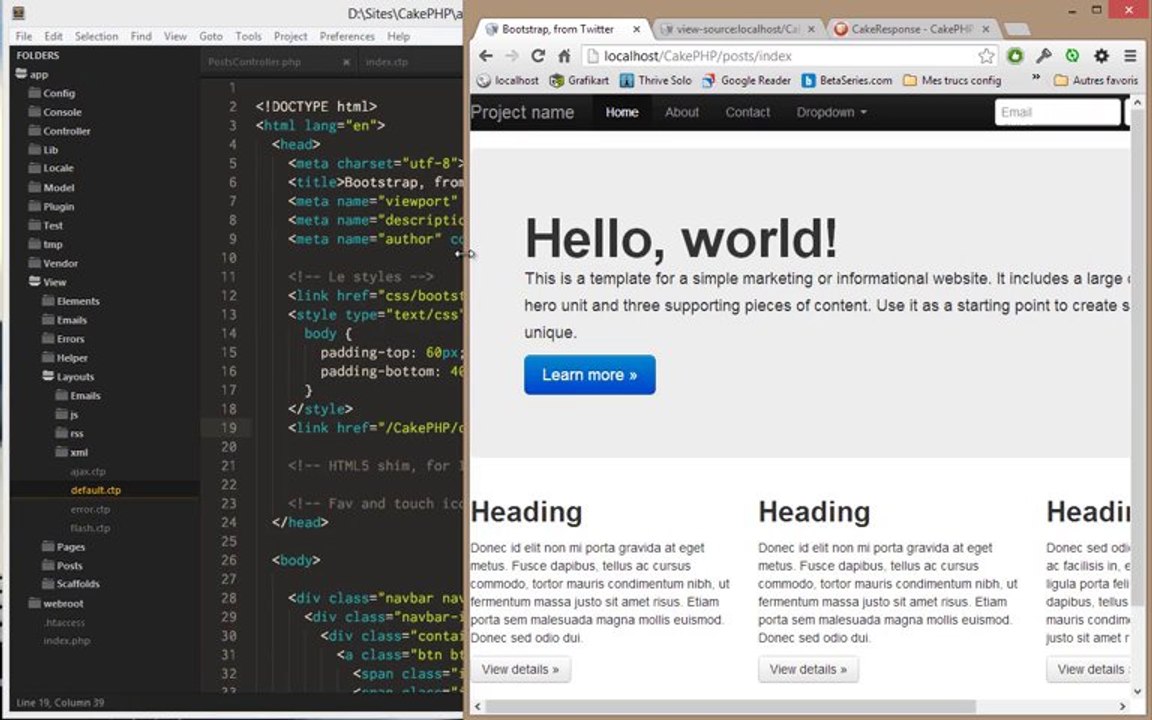Open Edit menu in Sublime Text
The width and height of the screenshot is (1152, 720).
(53, 36)
